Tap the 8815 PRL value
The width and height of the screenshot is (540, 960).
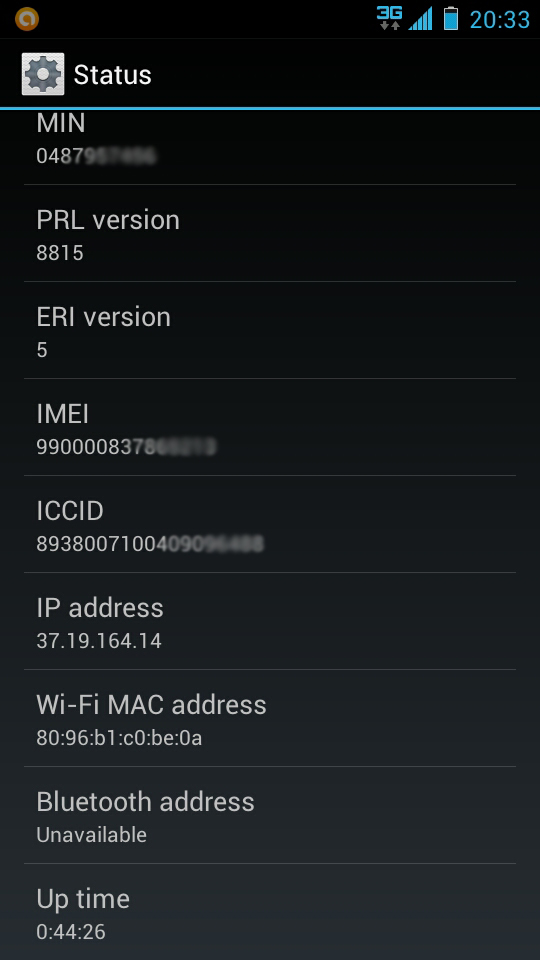pos(60,253)
